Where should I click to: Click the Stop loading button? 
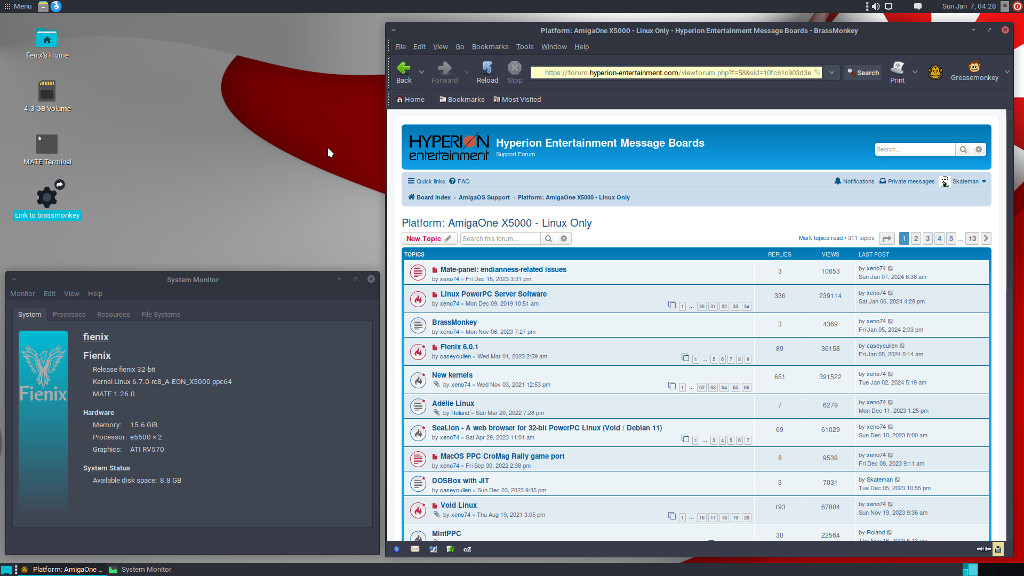pyautogui.click(x=515, y=72)
